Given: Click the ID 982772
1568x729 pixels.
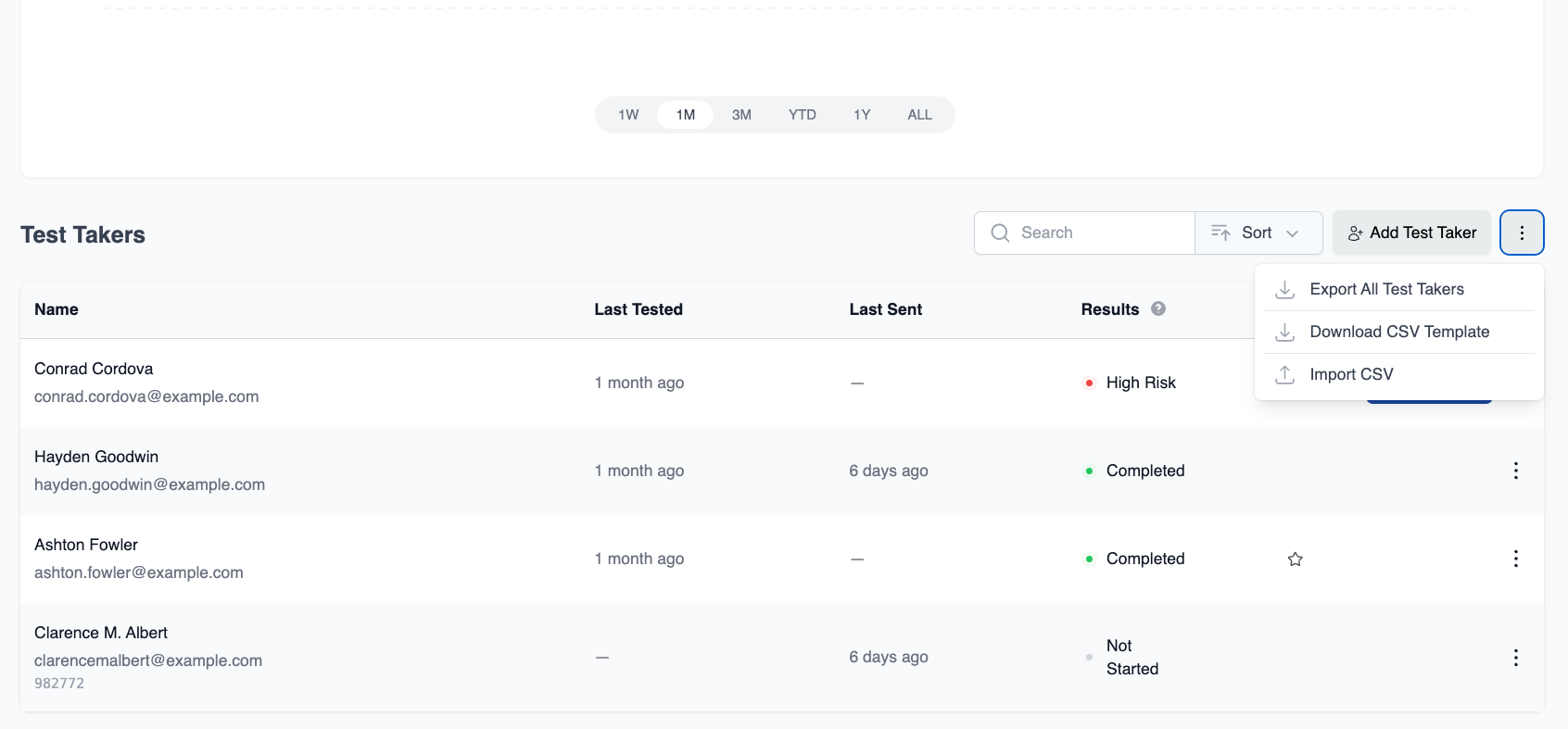Looking at the screenshot, I should coord(59,684).
